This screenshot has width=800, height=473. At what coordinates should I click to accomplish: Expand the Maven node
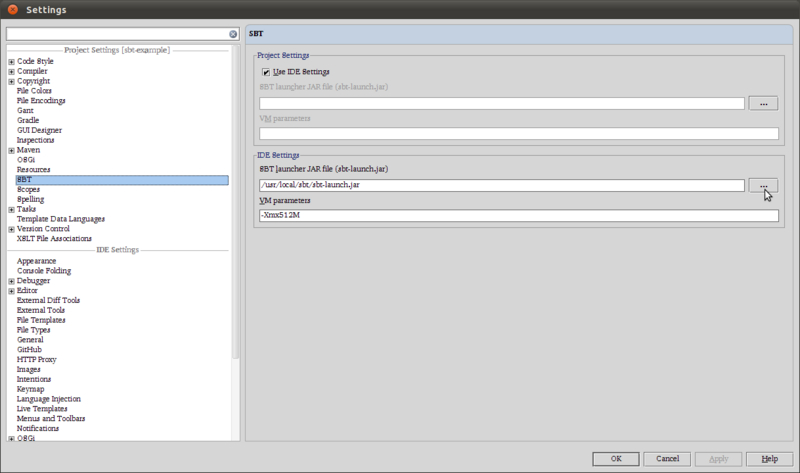(x=11, y=151)
